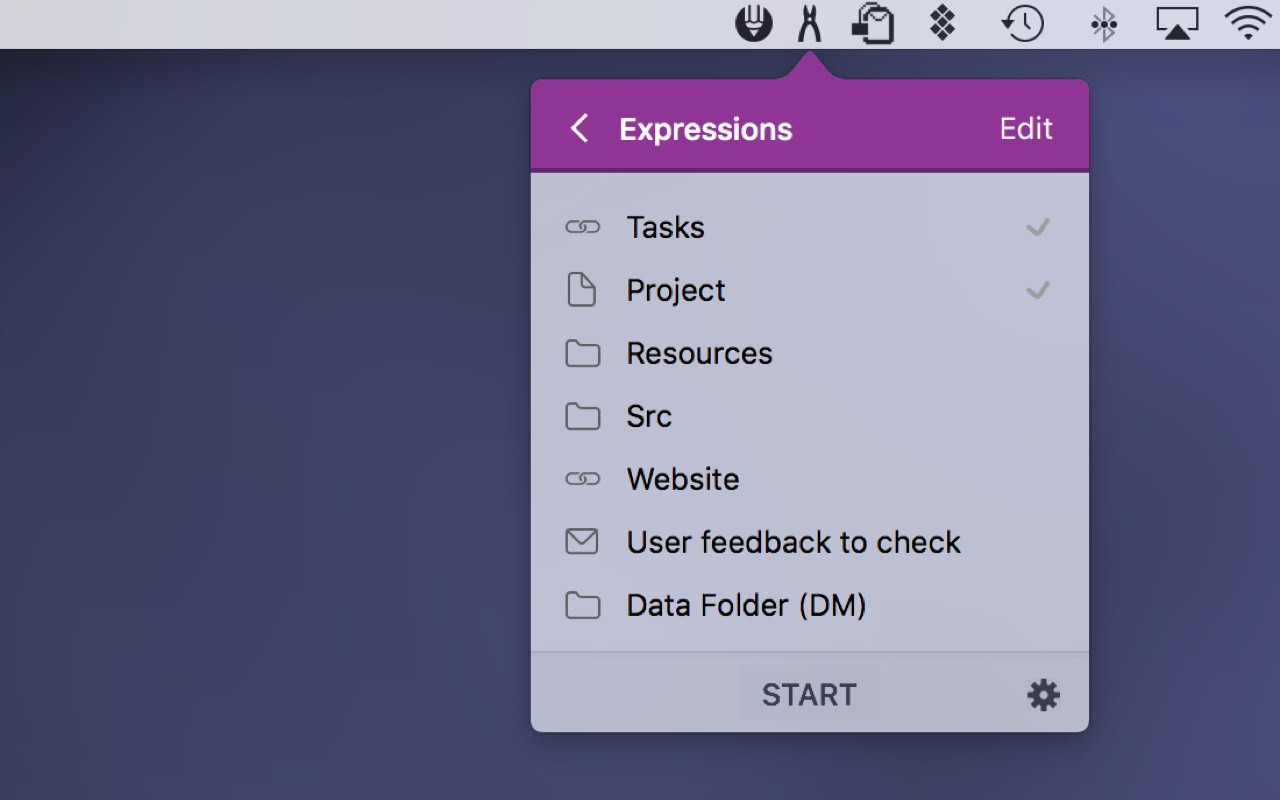Open Time Machine menu bar icon
1280x800 pixels.
click(1023, 23)
